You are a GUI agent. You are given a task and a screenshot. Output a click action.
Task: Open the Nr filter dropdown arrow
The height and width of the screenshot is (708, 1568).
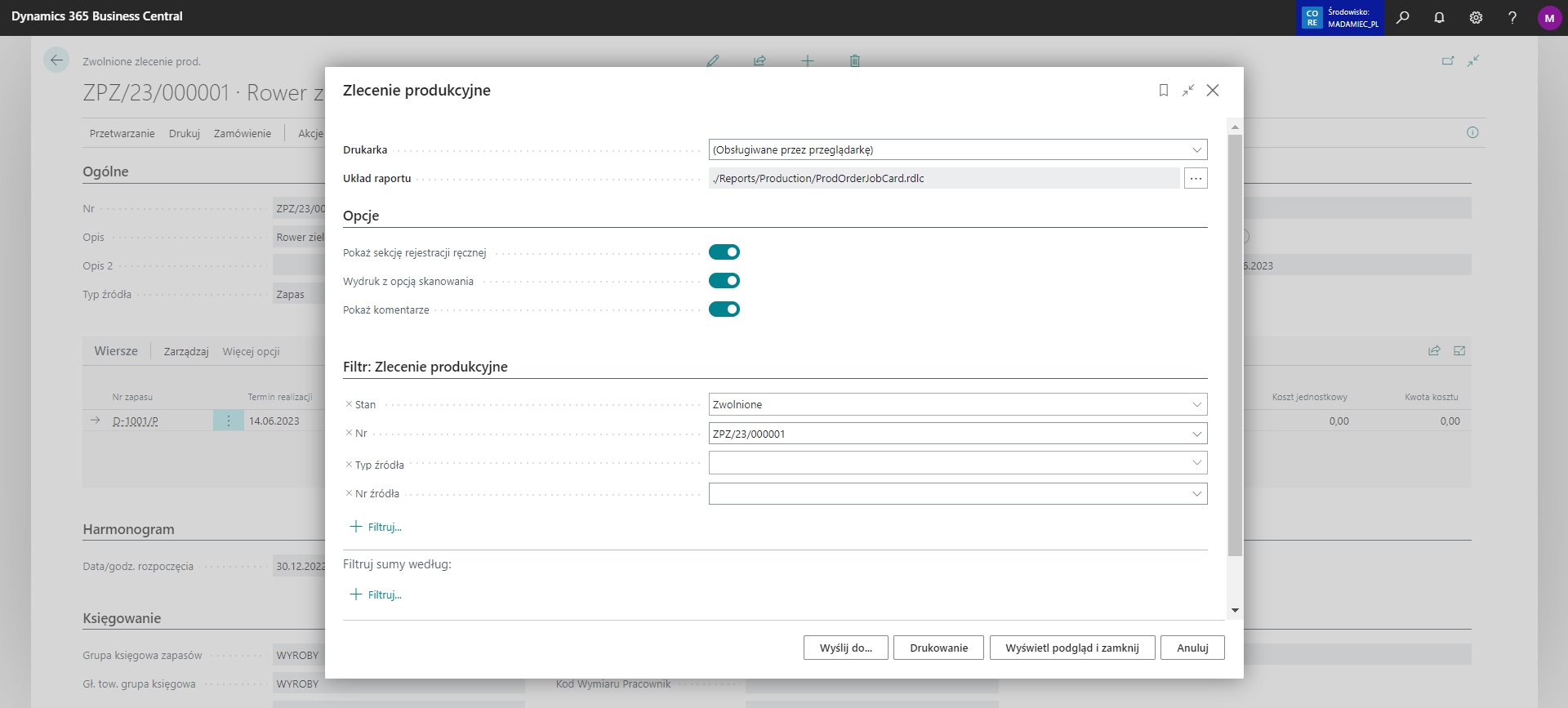pyautogui.click(x=1196, y=434)
